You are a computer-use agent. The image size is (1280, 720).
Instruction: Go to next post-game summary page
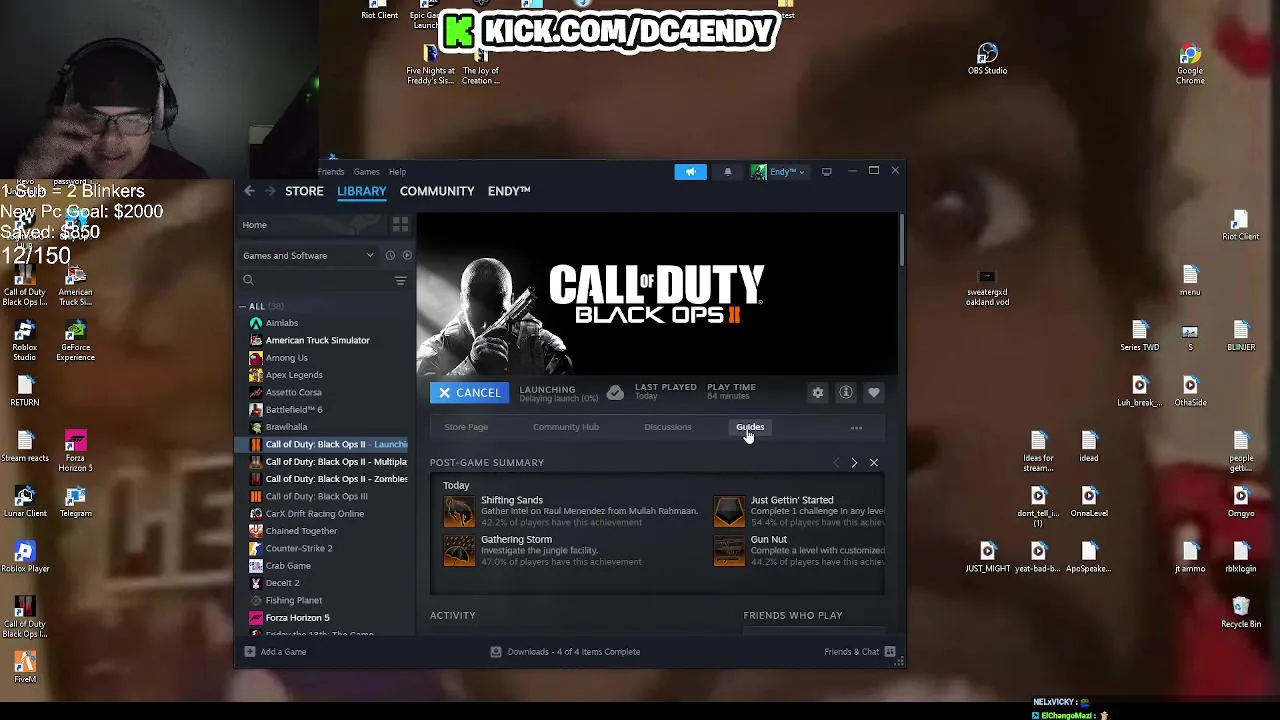854,463
